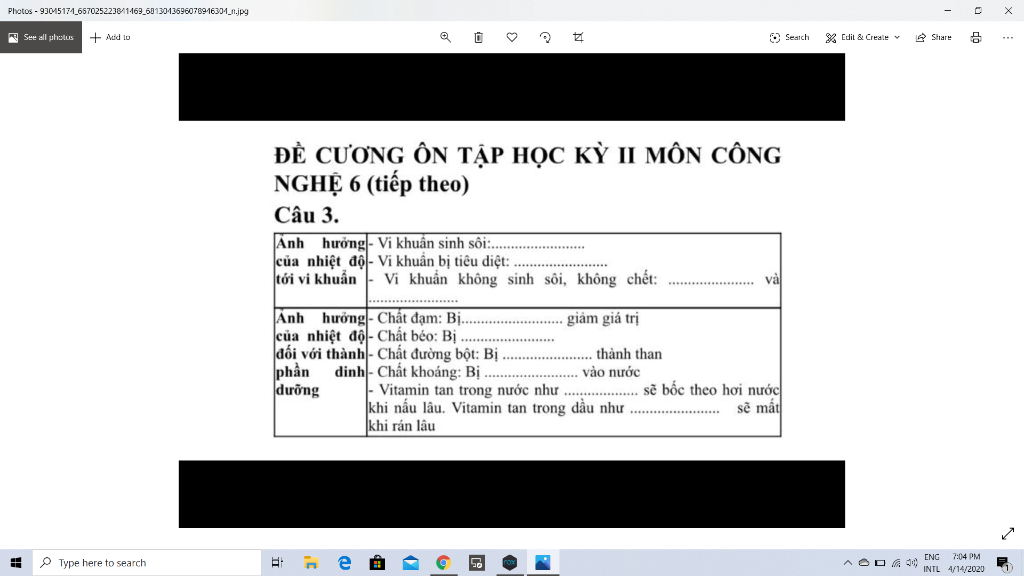Image resolution: width=1024 pixels, height=576 pixels.
Task: Switch to Google Chrome in taskbar
Action: point(443,562)
